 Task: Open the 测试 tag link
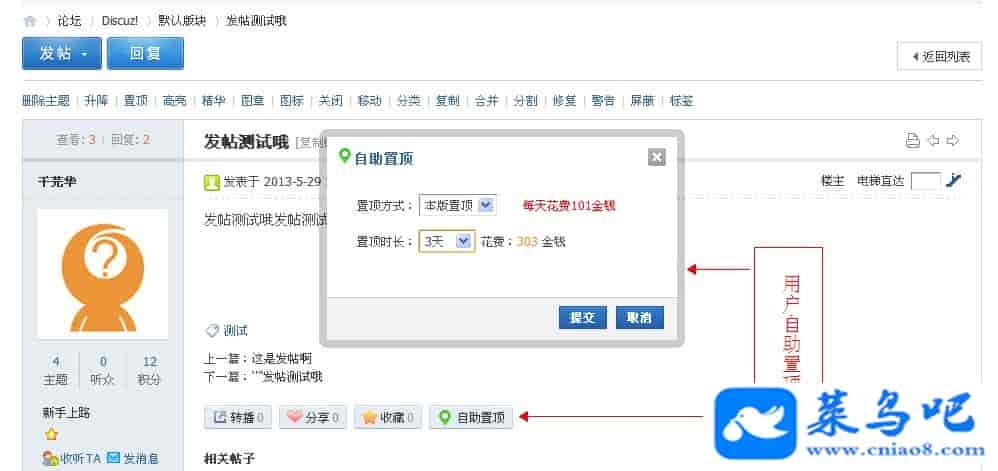point(235,331)
